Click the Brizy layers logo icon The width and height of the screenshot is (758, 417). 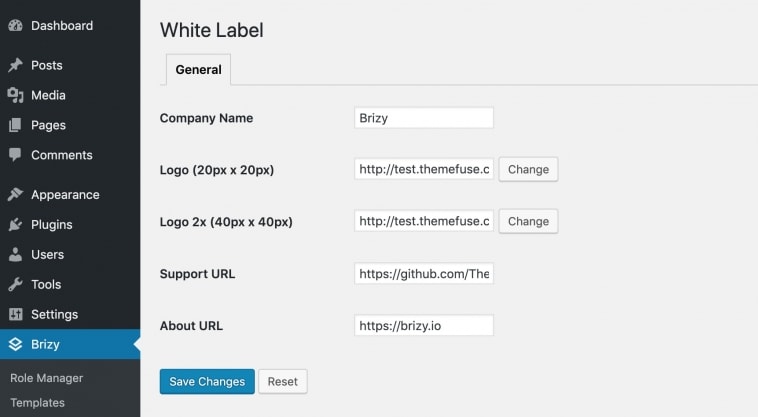tap(15, 344)
